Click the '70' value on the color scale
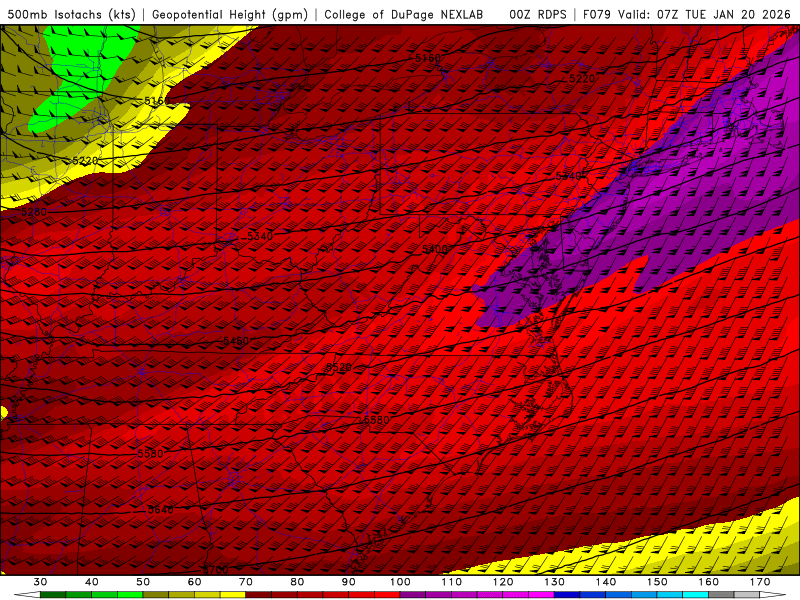The width and height of the screenshot is (800, 600). [x=246, y=582]
